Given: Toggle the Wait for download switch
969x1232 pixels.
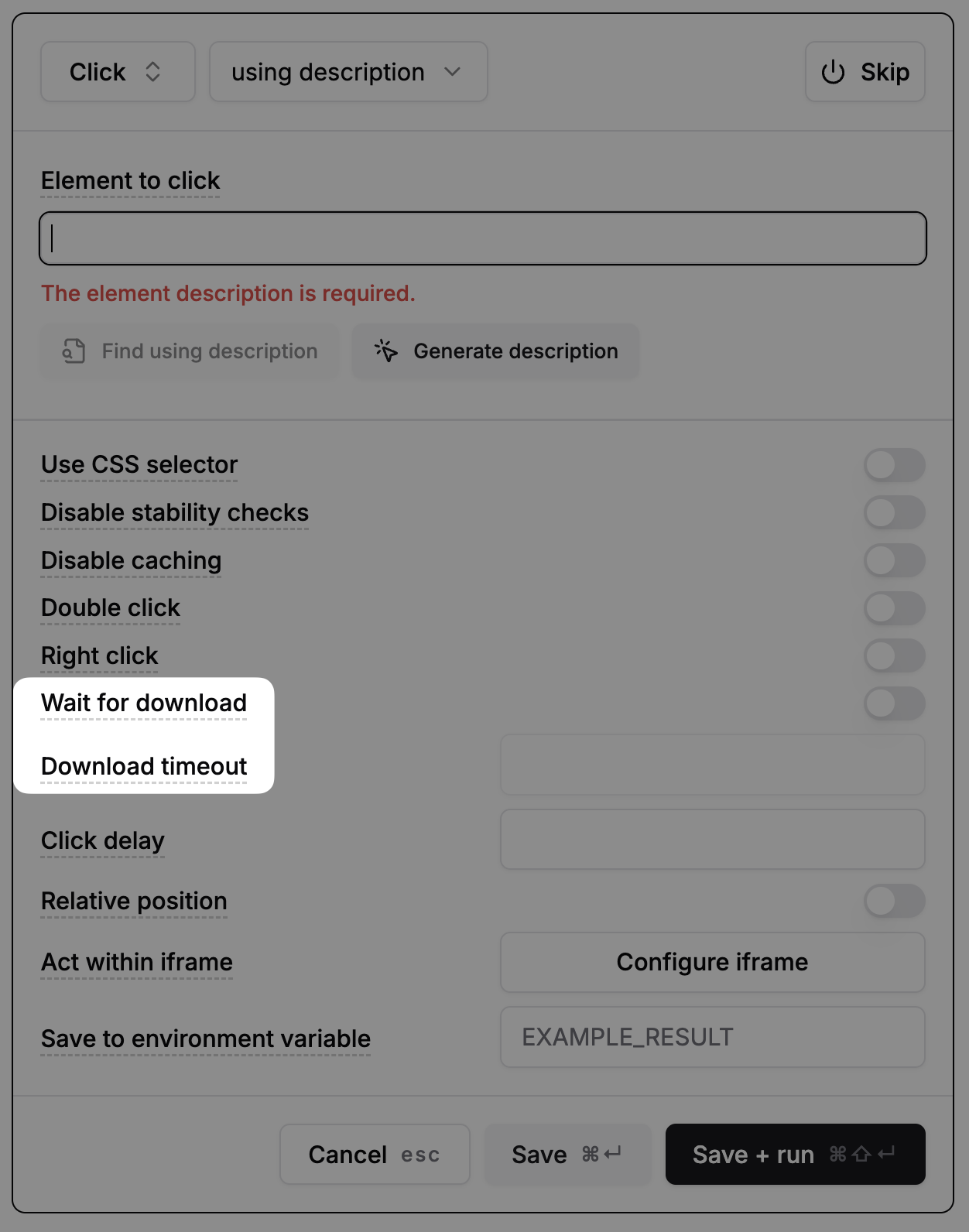Looking at the screenshot, I should click(x=894, y=703).
